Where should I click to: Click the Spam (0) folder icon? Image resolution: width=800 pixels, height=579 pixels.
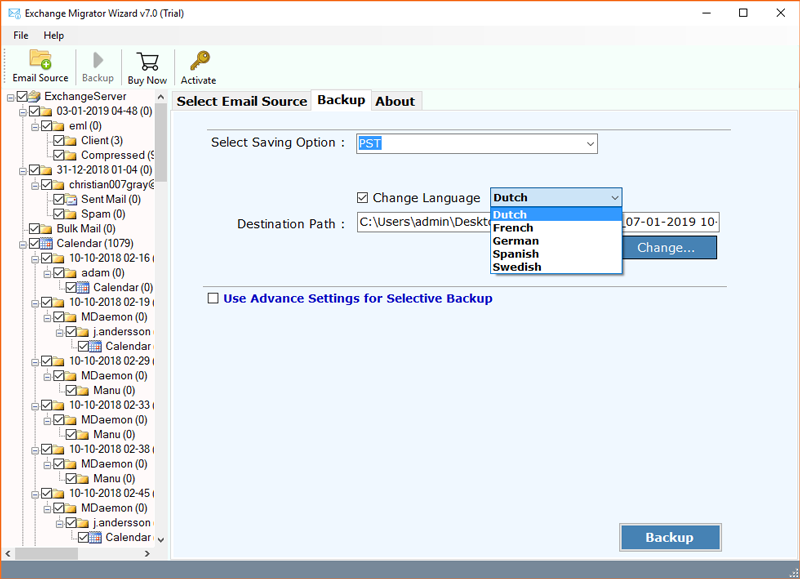pos(71,214)
